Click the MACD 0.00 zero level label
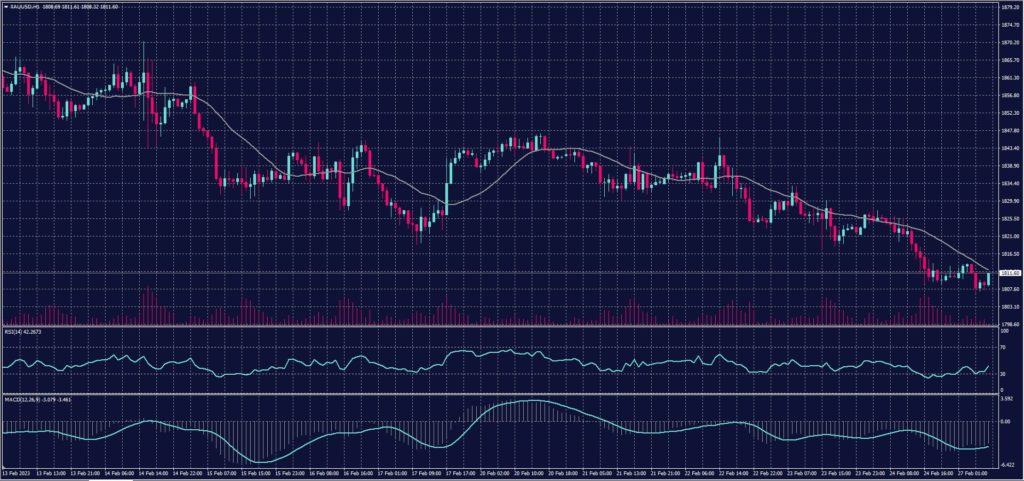Image resolution: width=1024 pixels, height=481 pixels. 1006,423
